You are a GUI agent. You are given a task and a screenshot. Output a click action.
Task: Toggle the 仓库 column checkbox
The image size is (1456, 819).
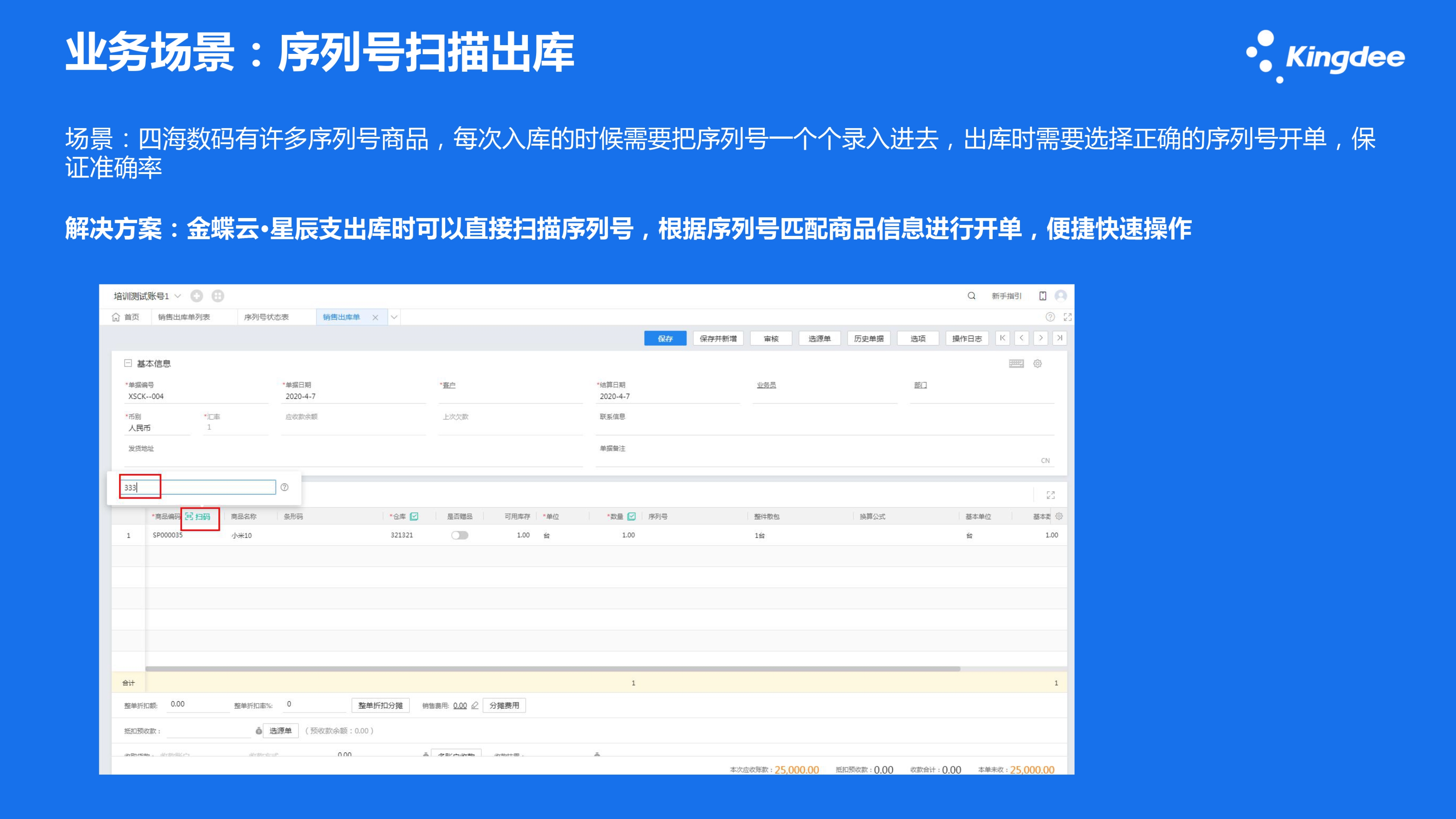coord(414,516)
